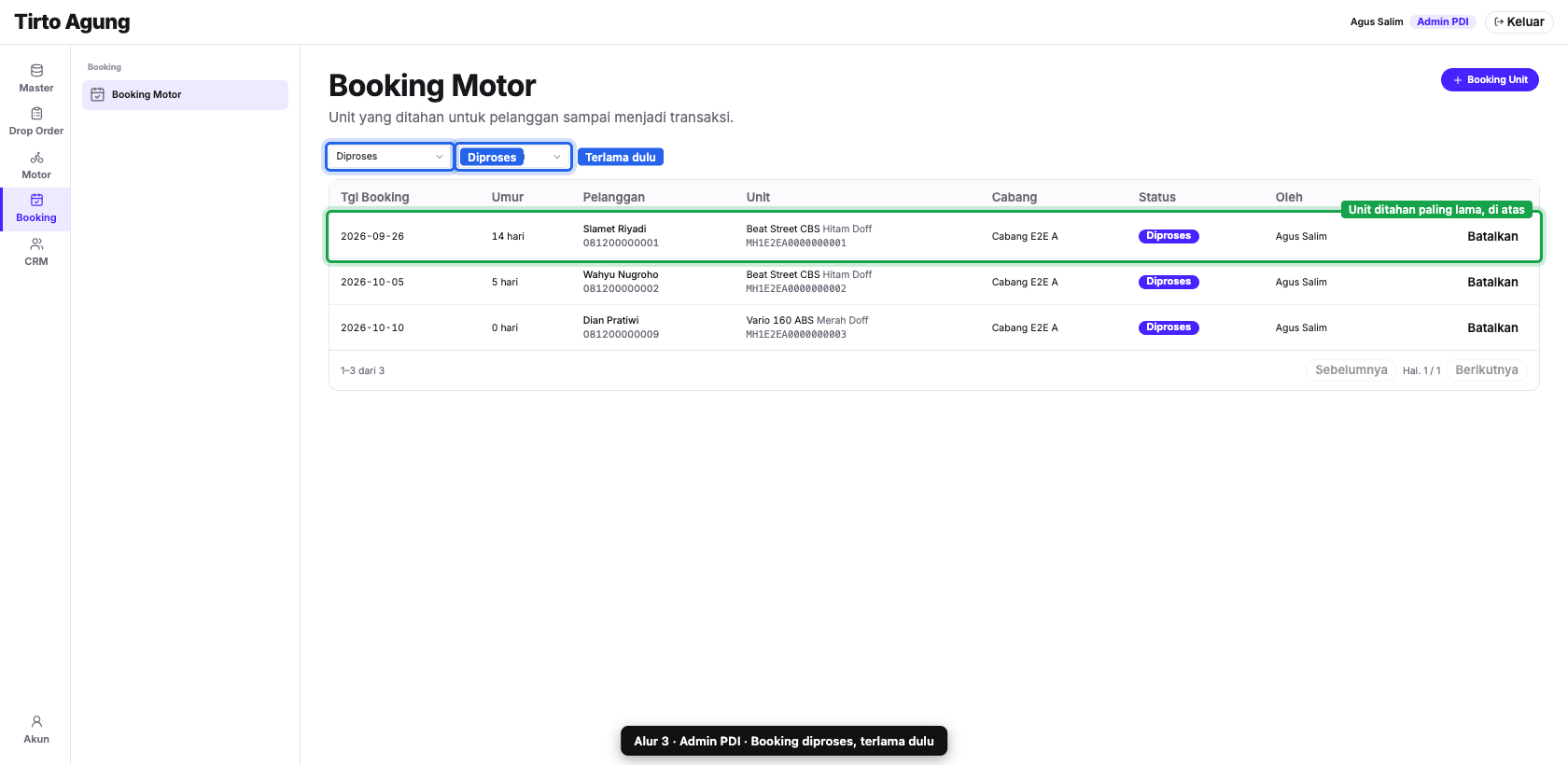Select the Booking sidebar icon

click(36, 208)
